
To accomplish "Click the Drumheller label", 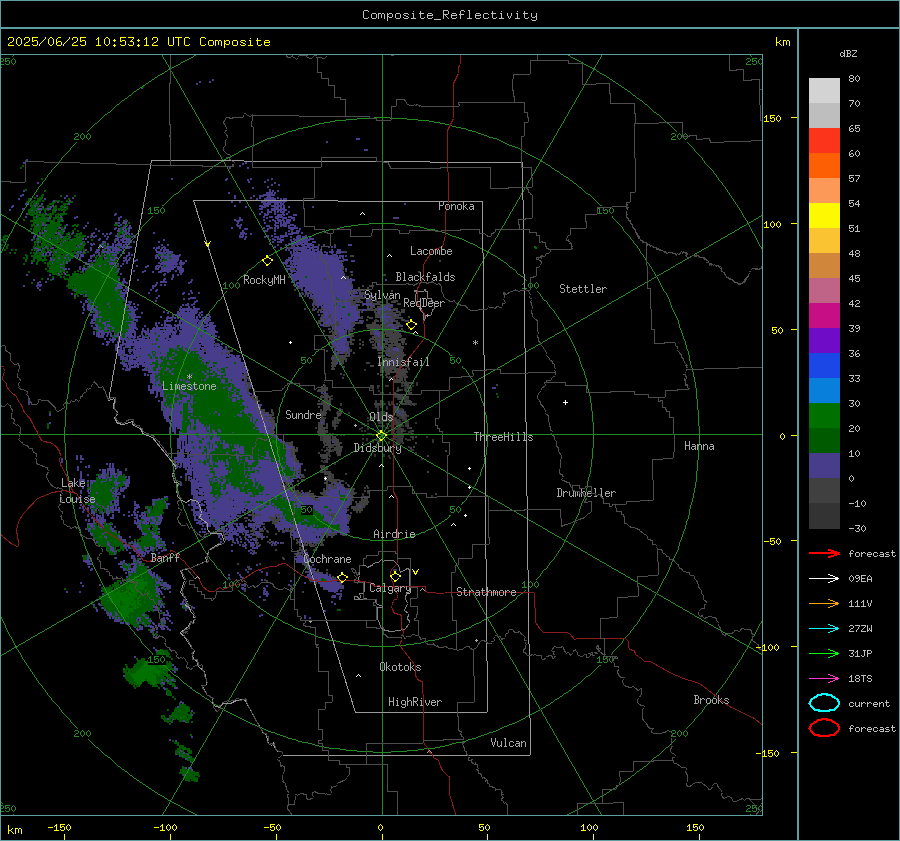I will [586, 493].
